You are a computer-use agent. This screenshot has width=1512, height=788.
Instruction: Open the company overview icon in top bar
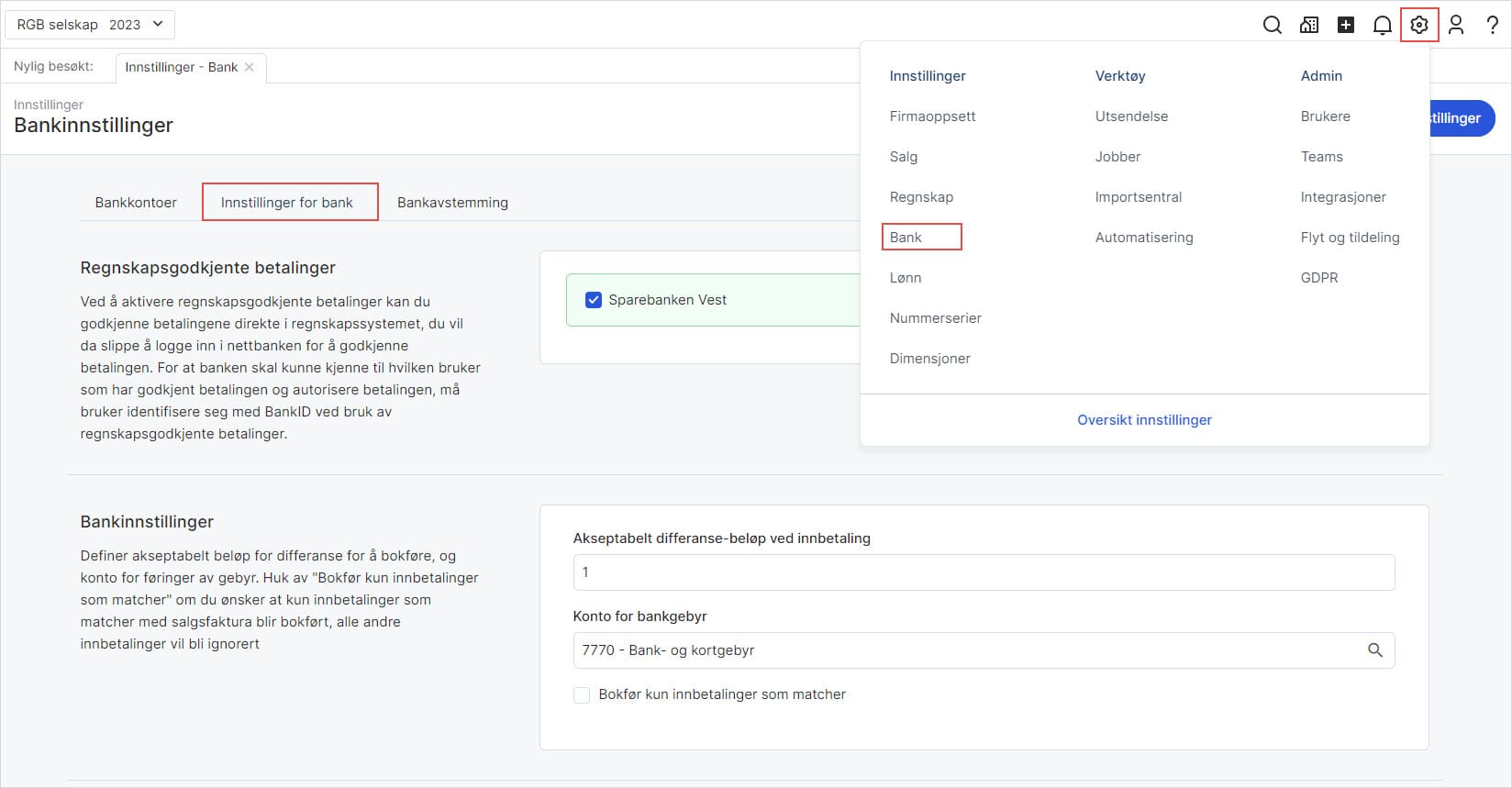[x=1309, y=25]
